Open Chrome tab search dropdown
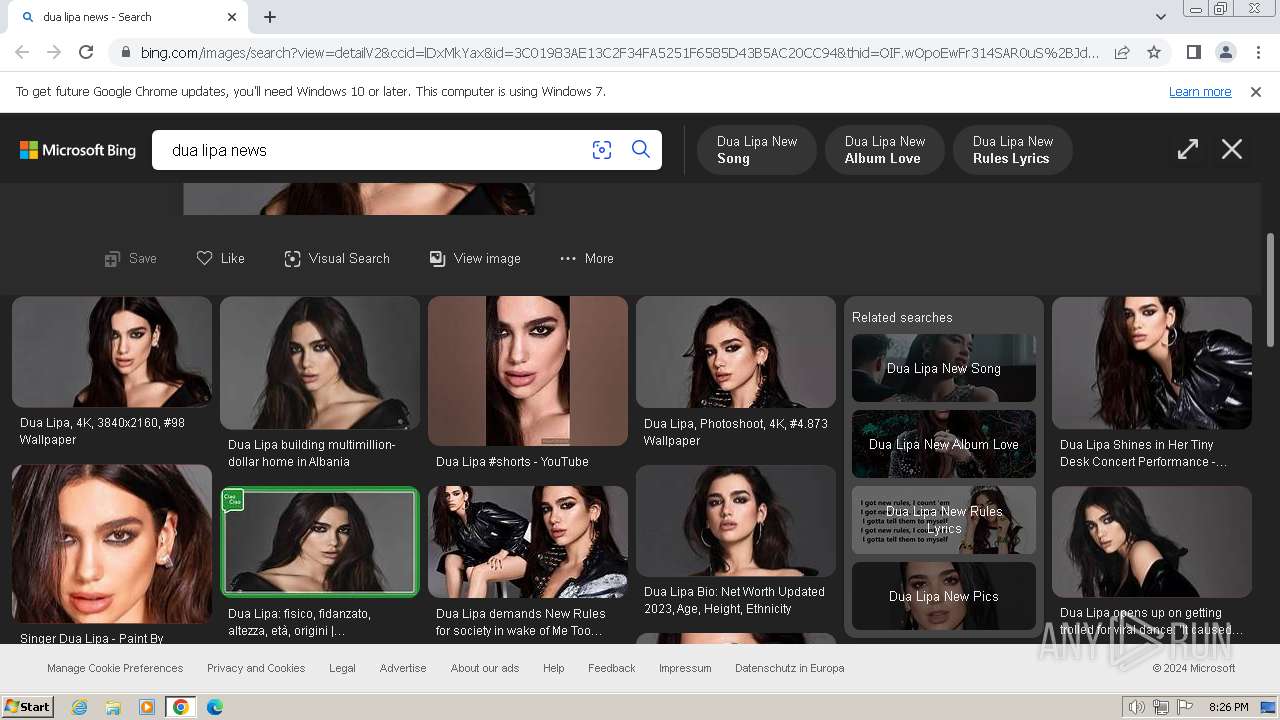This screenshot has height=720, width=1280. pos(1160,16)
